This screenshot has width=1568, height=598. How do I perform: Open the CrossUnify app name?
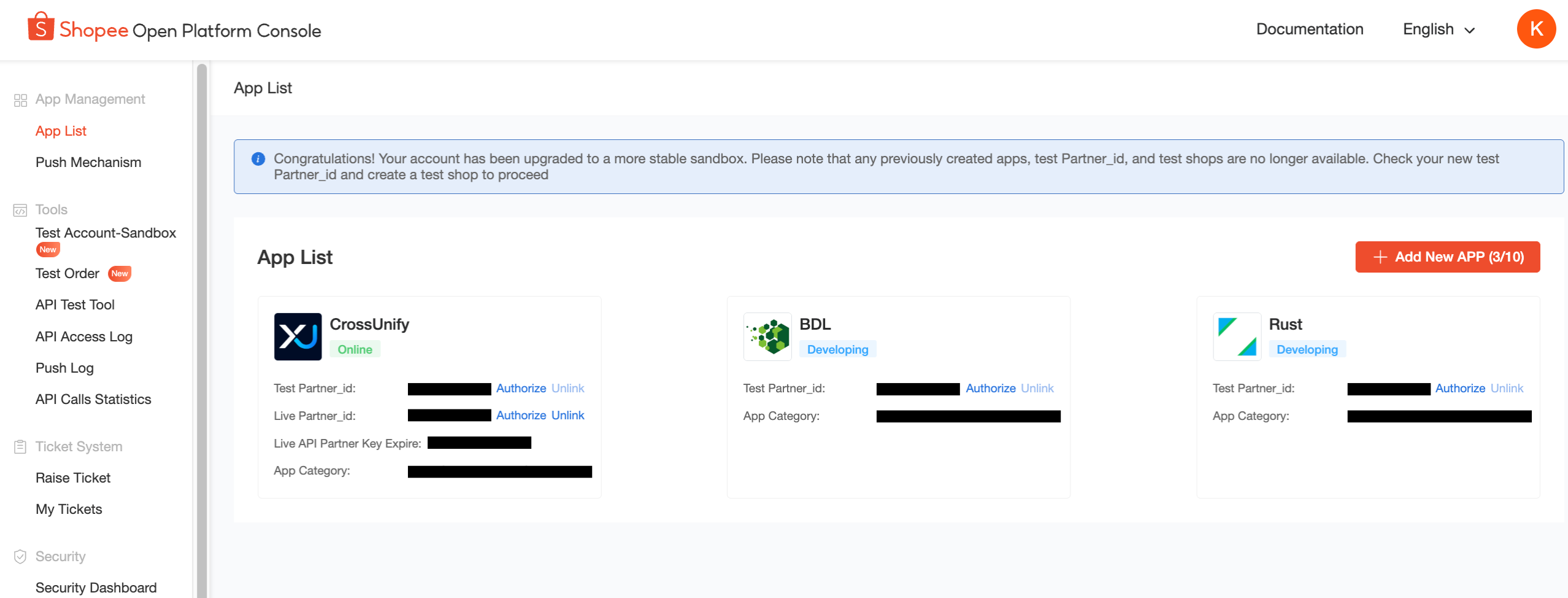point(369,324)
